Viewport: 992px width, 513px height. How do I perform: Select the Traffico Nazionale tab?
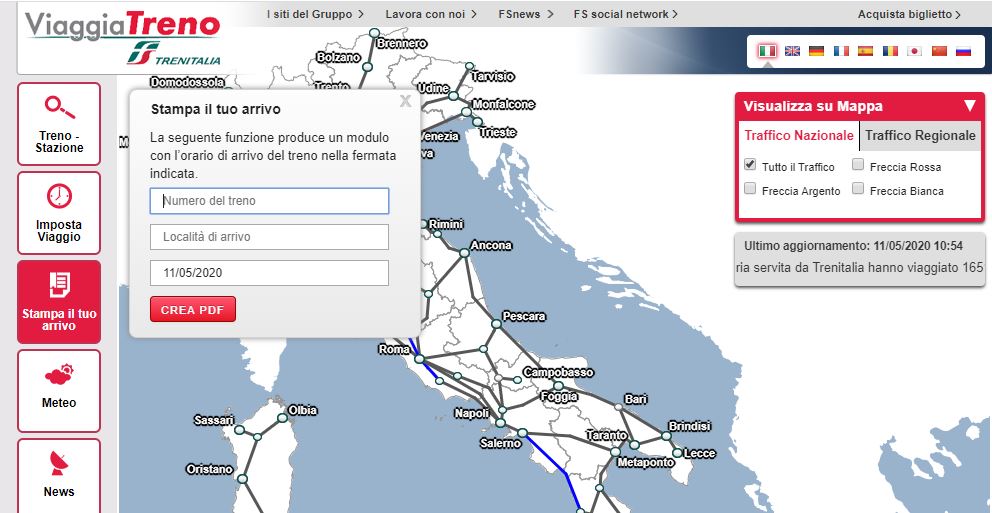(798, 135)
